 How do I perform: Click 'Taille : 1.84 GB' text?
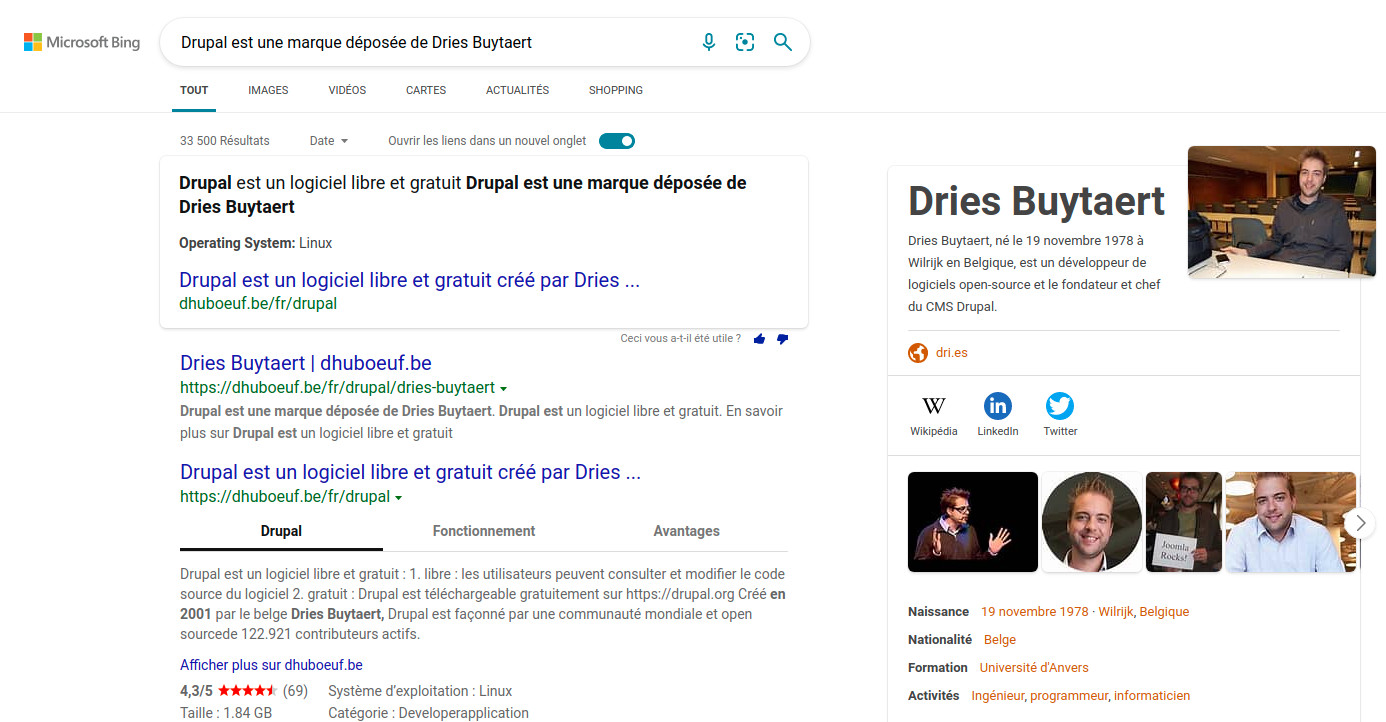coord(226,713)
